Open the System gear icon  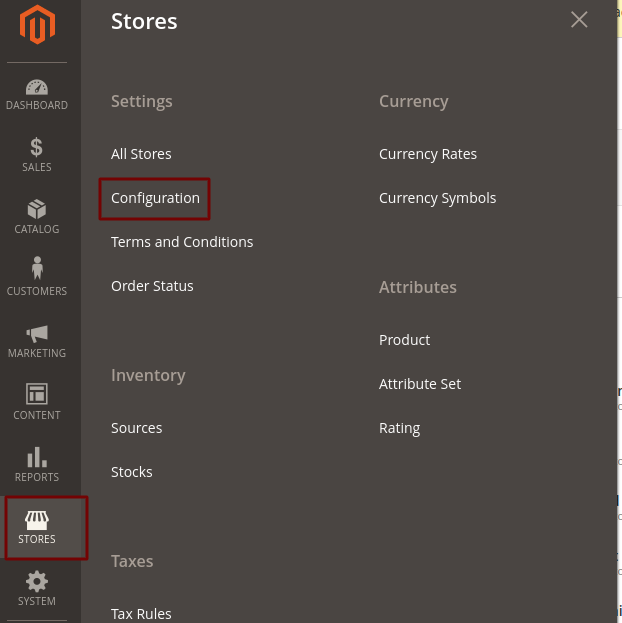tap(37, 582)
